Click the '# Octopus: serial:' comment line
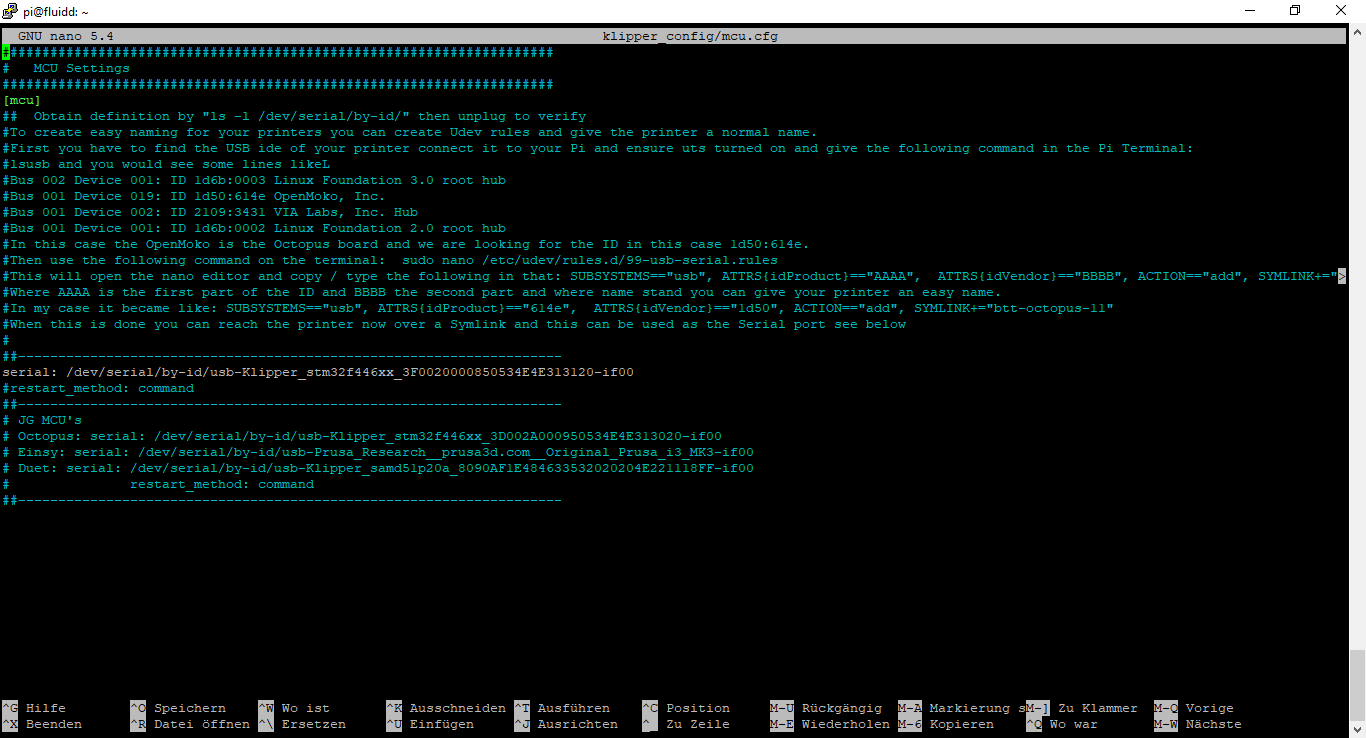The width and height of the screenshot is (1366, 738). pyautogui.click(x=362, y=436)
